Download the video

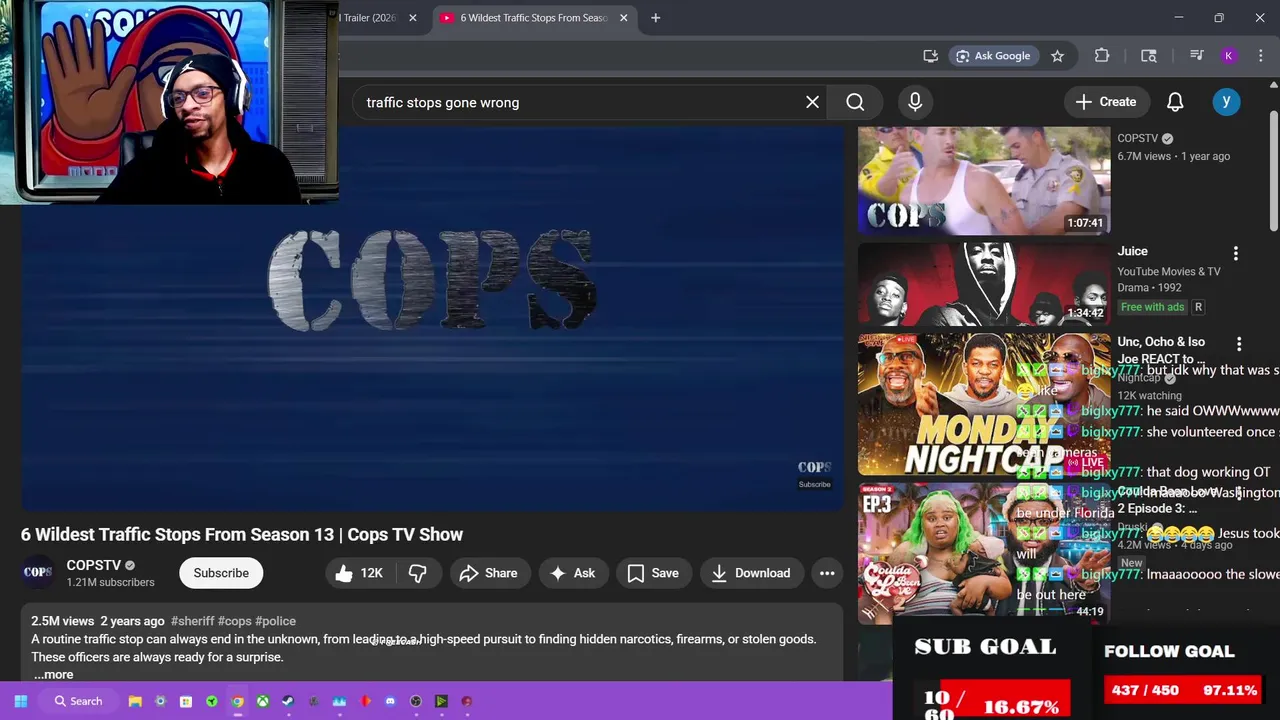pos(751,573)
